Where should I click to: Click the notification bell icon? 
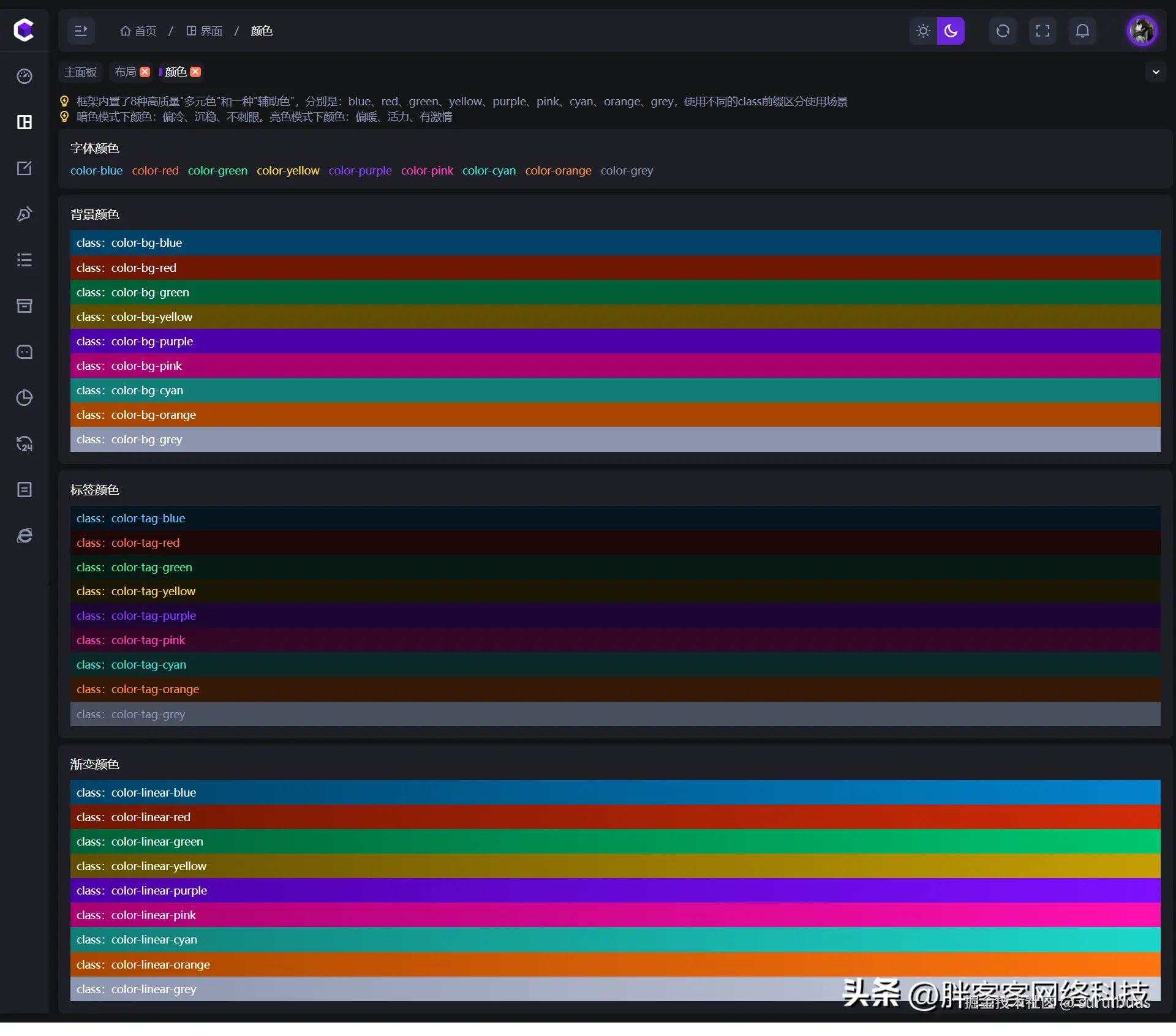[x=1082, y=31]
